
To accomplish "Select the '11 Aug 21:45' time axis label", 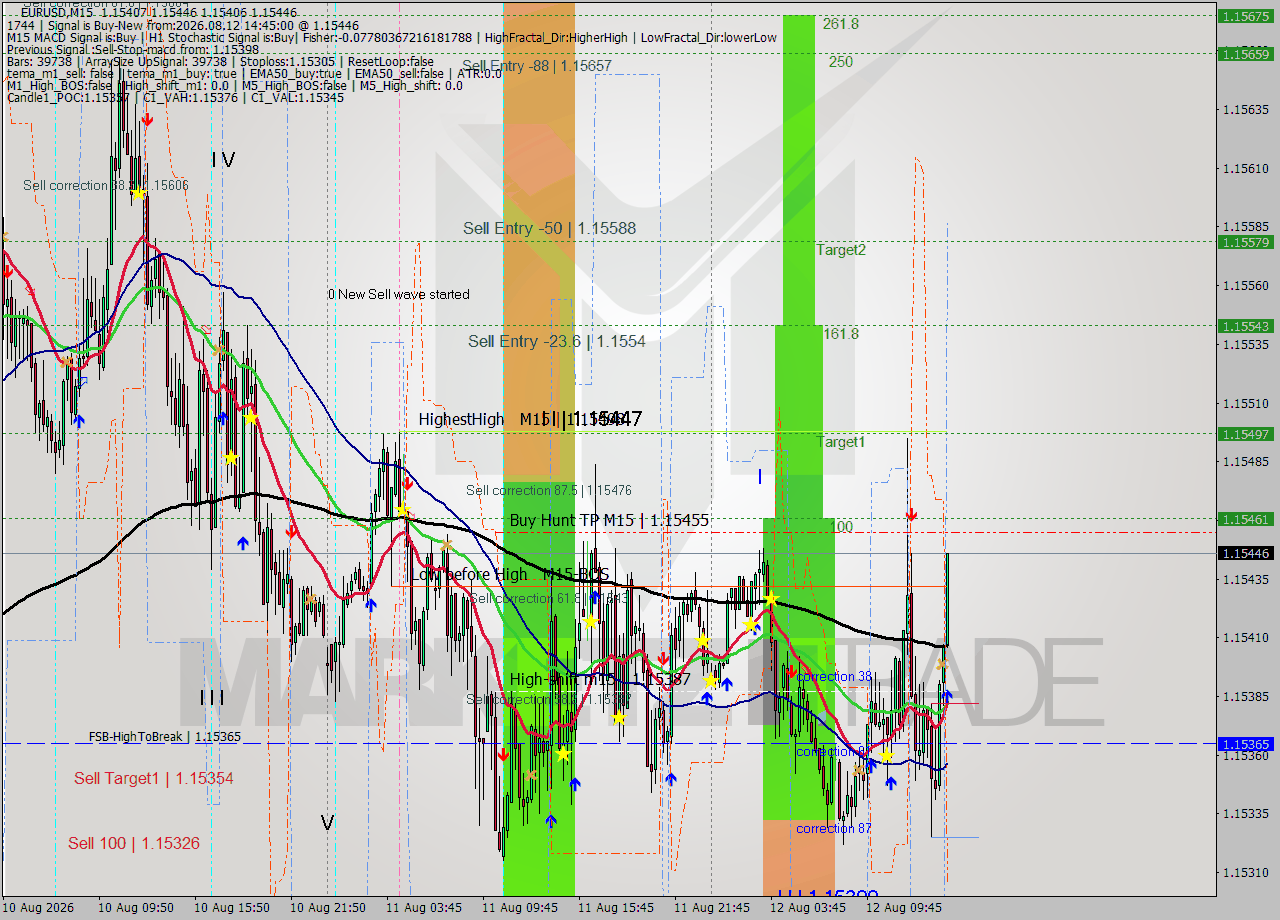I will pos(713,908).
